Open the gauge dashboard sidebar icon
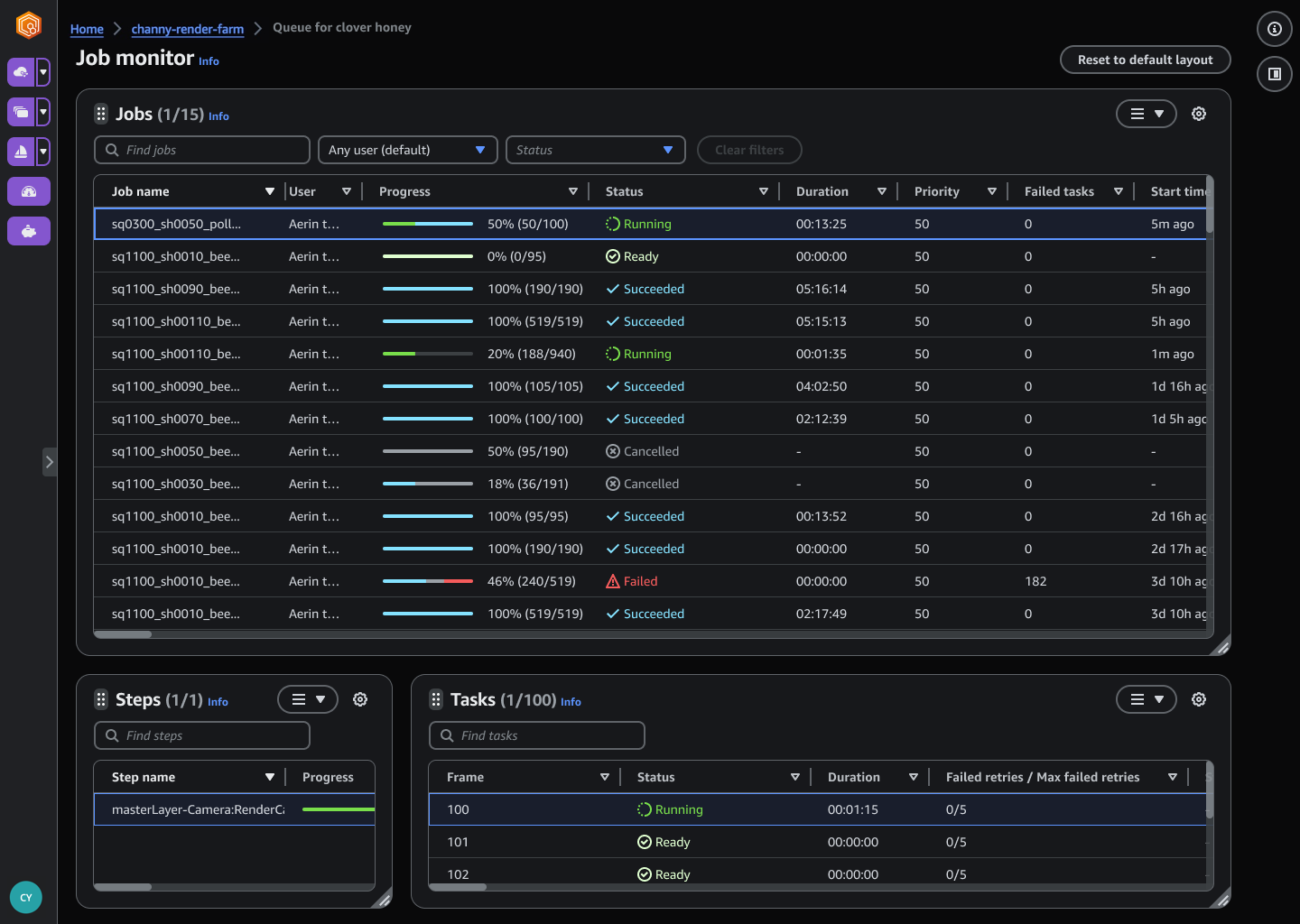Viewport: 1300px width, 924px height. click(29, 191)
